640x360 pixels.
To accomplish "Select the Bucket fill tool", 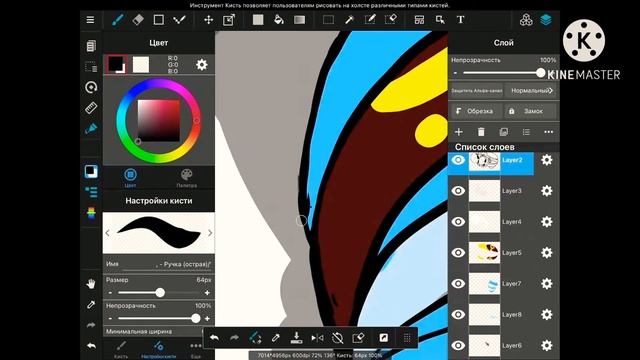I will tap(279, 20).
